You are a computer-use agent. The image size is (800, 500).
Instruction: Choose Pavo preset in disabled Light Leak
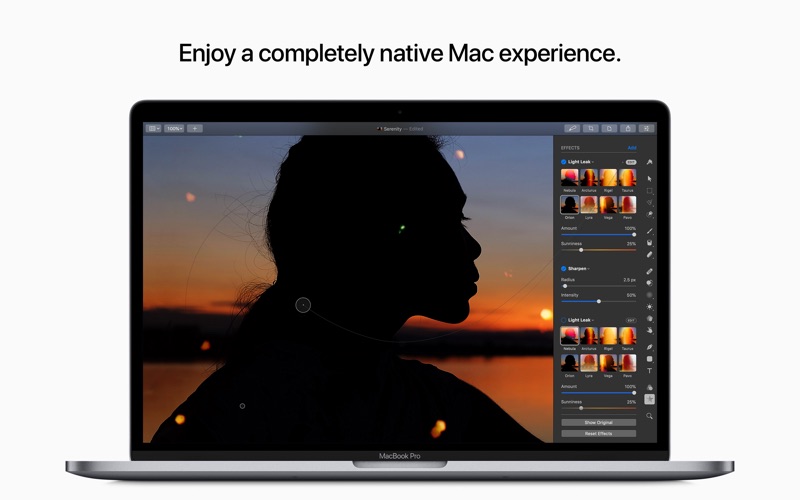pos(628,363)
